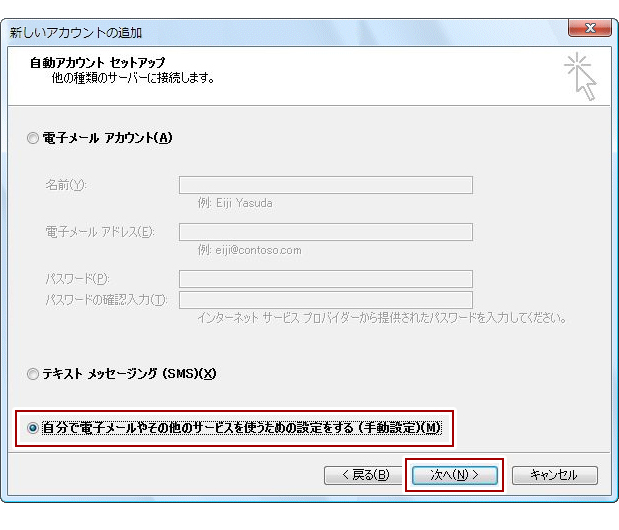Choose the 手動設定(M) manual setup radio button
This screenshot has height=530, width=619.
tap(33, 428)
